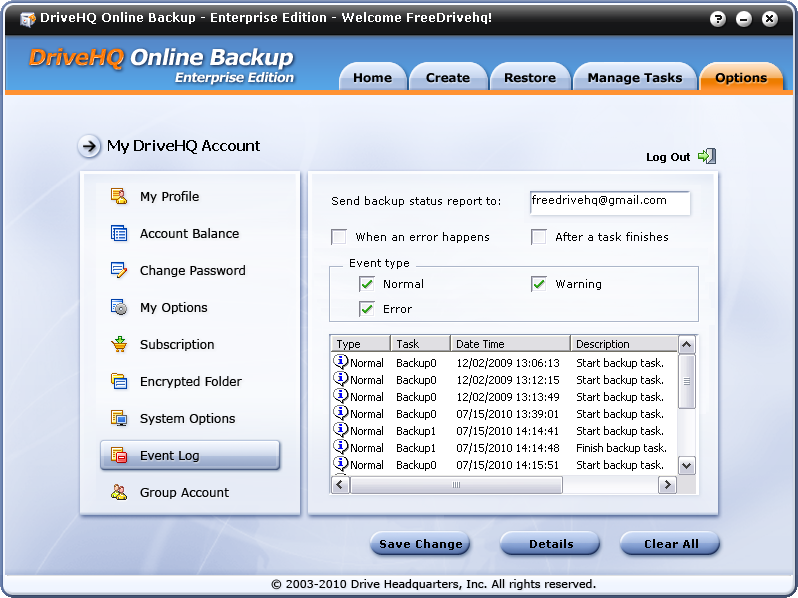
Task: Select the Subscription cart icon
Action: click(119, 344)
